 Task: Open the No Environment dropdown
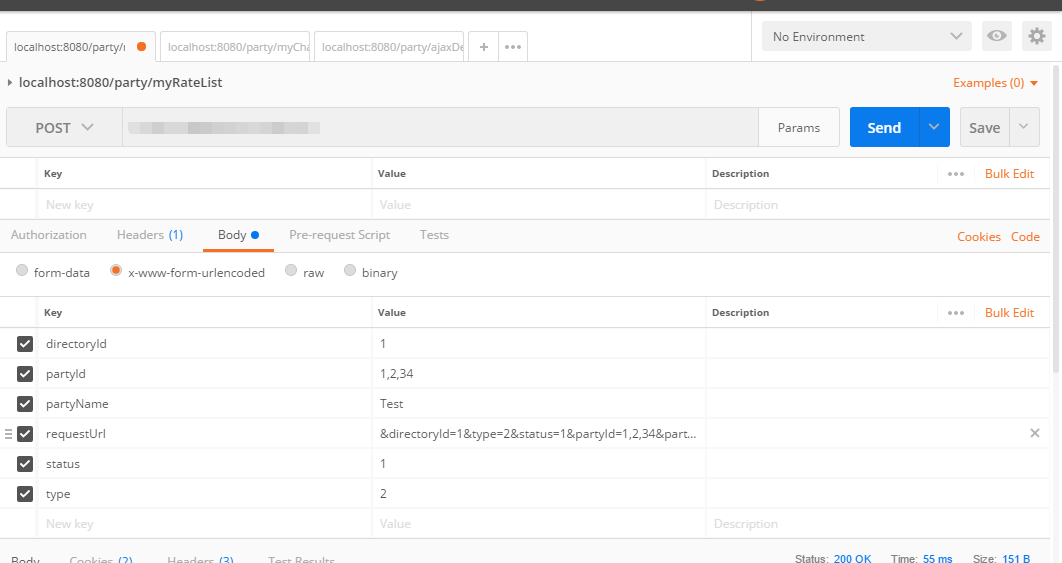pyautogui.click(x=867, y=37)
